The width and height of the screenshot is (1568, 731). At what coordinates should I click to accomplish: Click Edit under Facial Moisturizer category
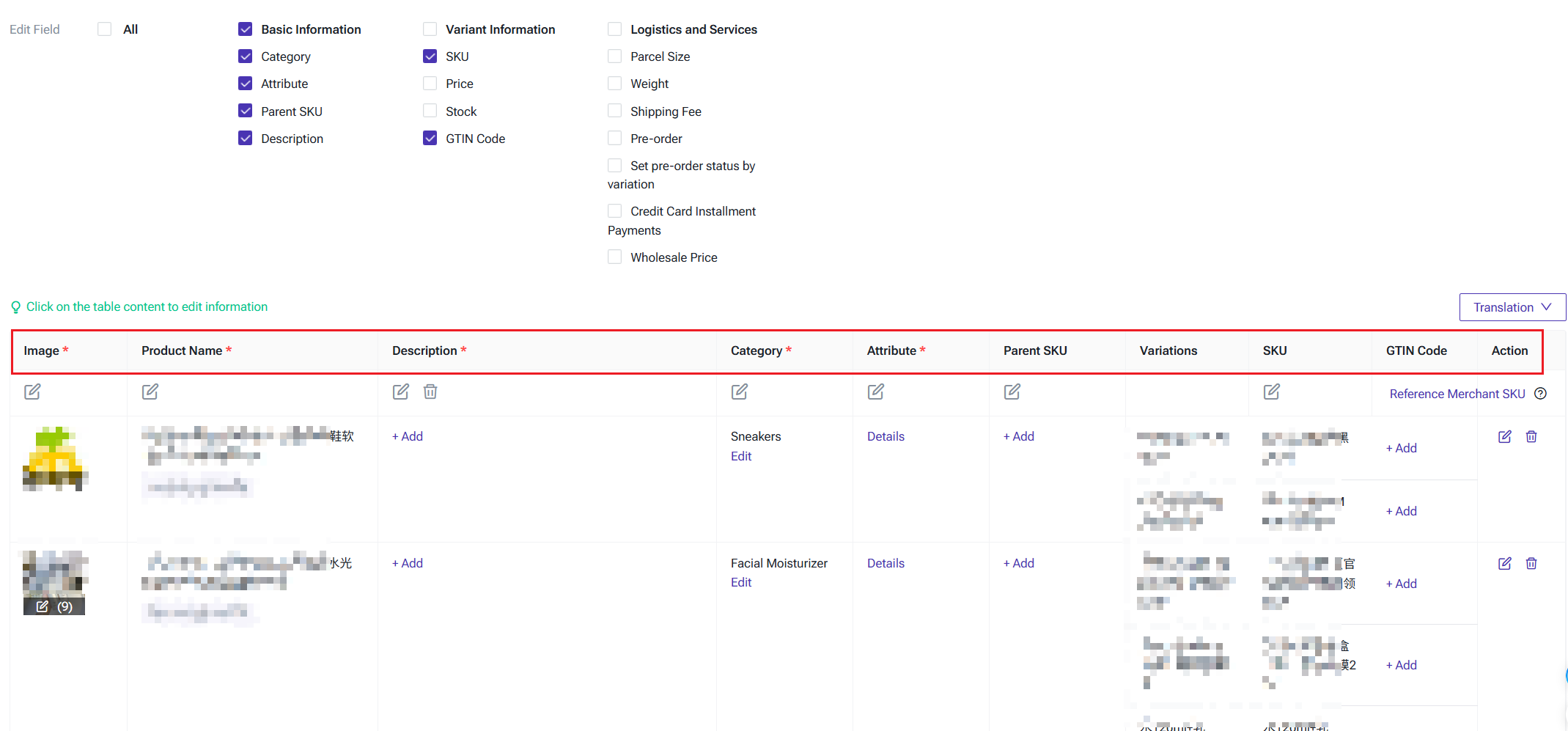pyautogui.click(x=741, y=582)
